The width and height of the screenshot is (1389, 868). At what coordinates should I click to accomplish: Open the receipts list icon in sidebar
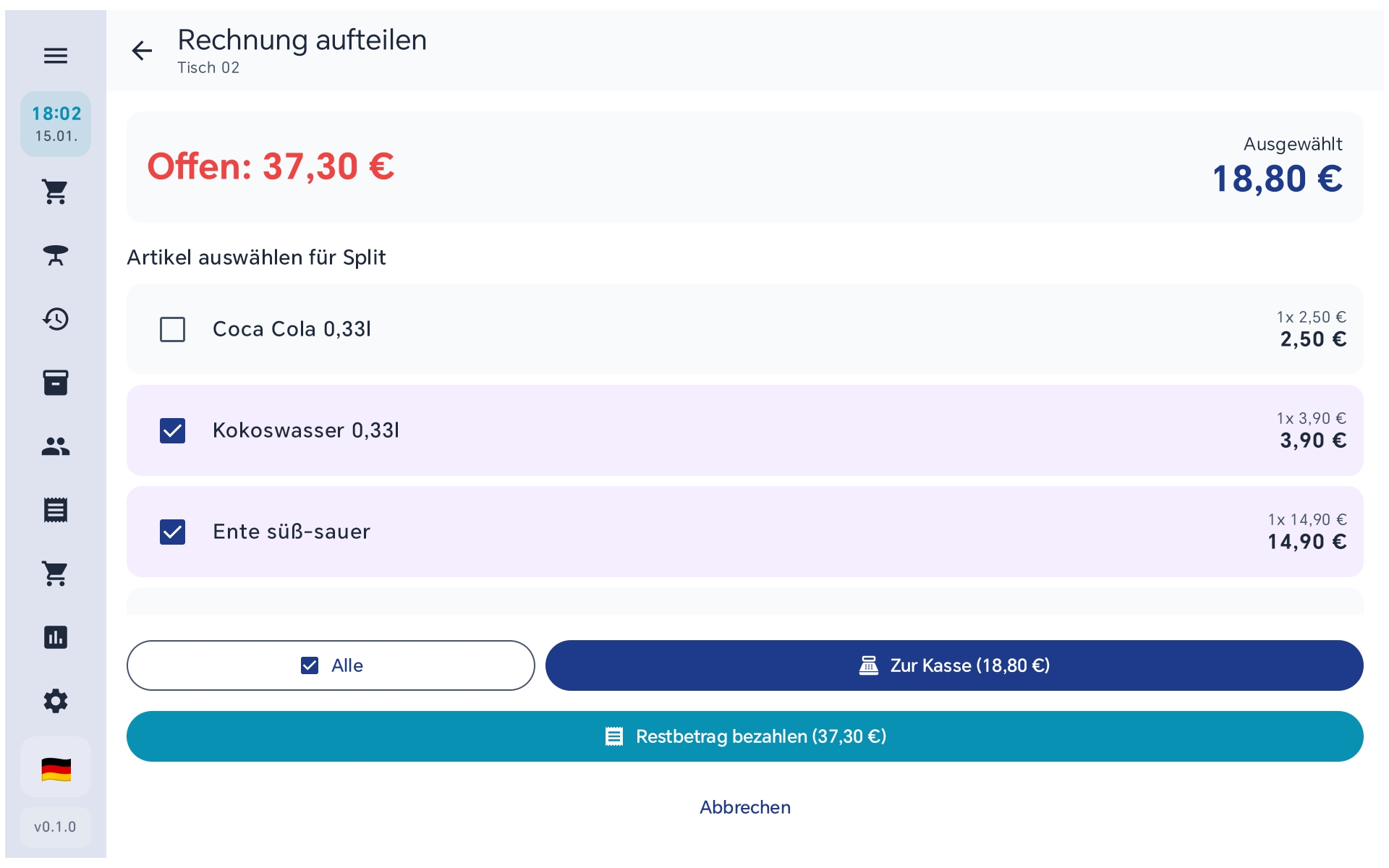tap(56, 510)
